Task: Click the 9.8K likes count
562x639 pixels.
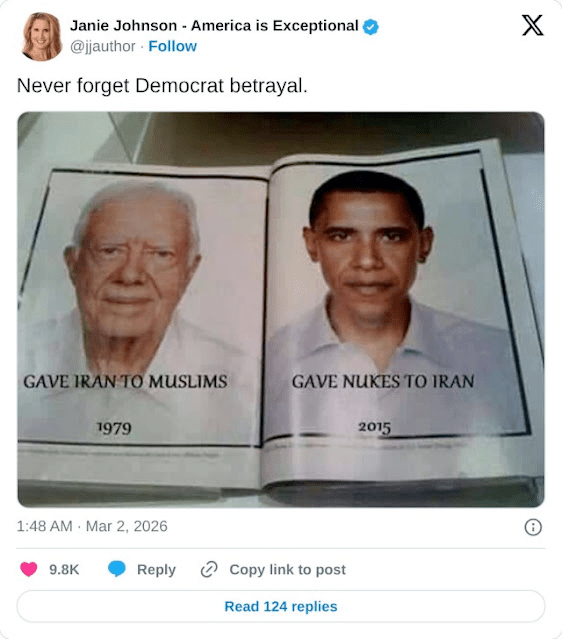Action: 64,569
